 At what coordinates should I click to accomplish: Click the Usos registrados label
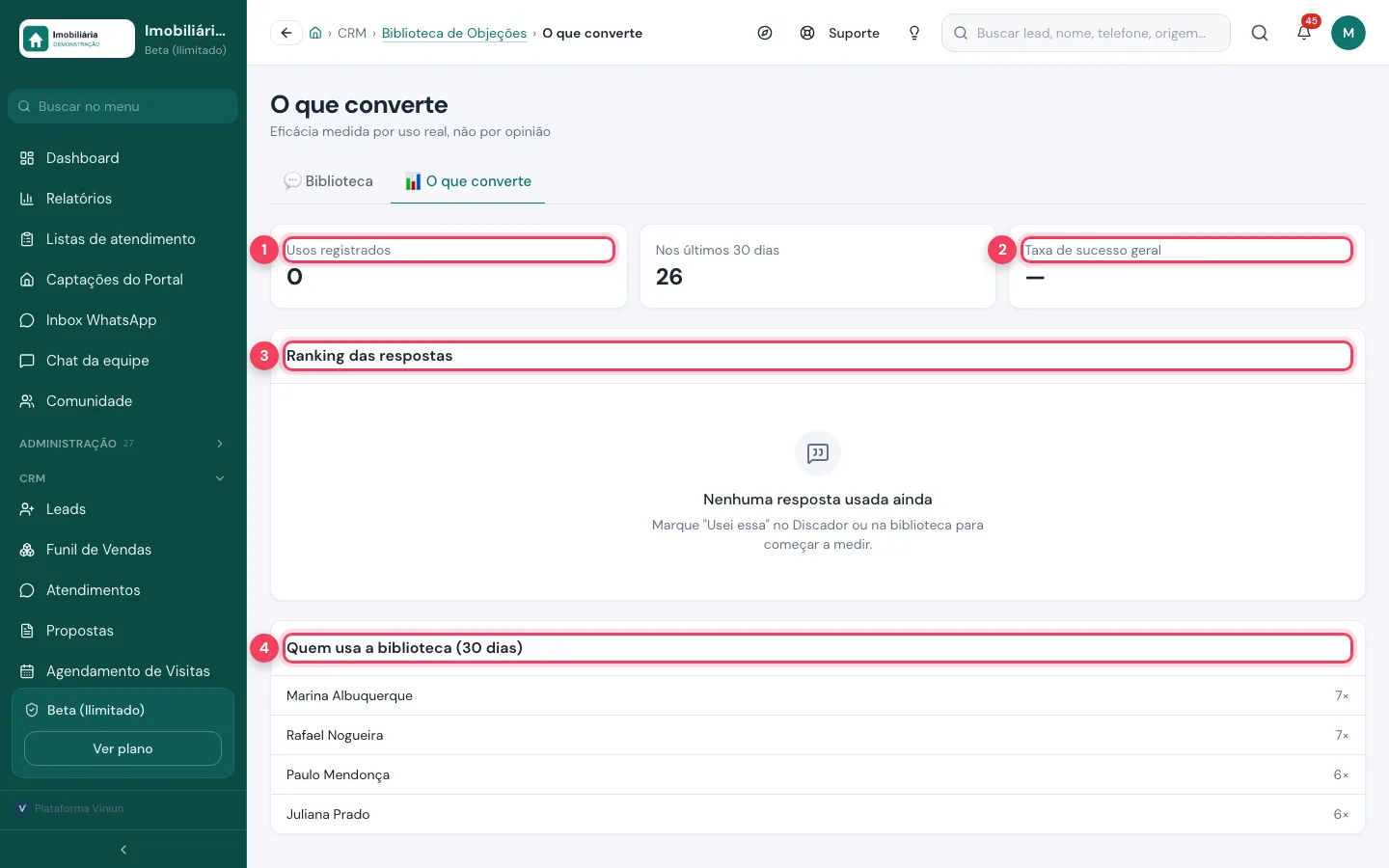(x=339, y=250)
